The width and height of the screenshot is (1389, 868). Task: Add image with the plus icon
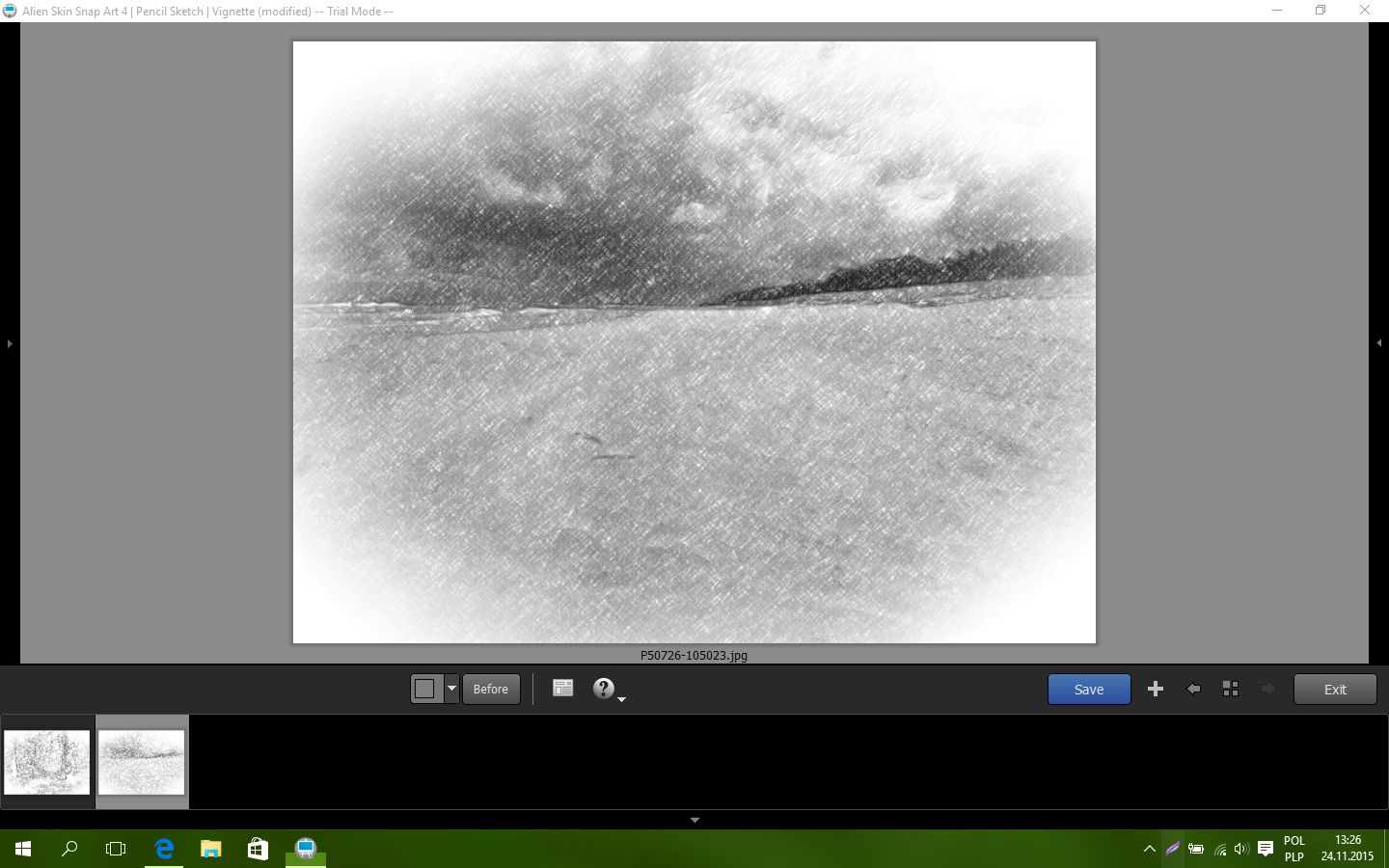coord(1156,689)
